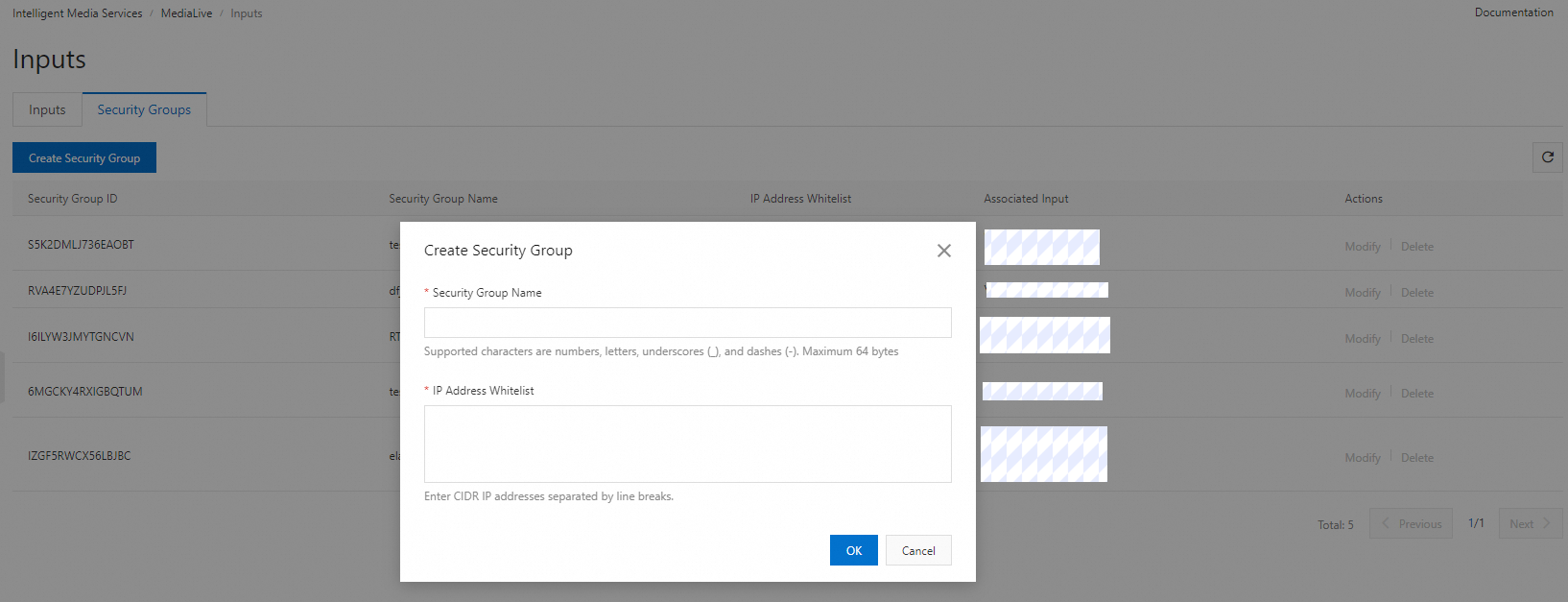Select the Security Groups tab
This screenshot has height=602, width=1568.
tap(144, 110)
